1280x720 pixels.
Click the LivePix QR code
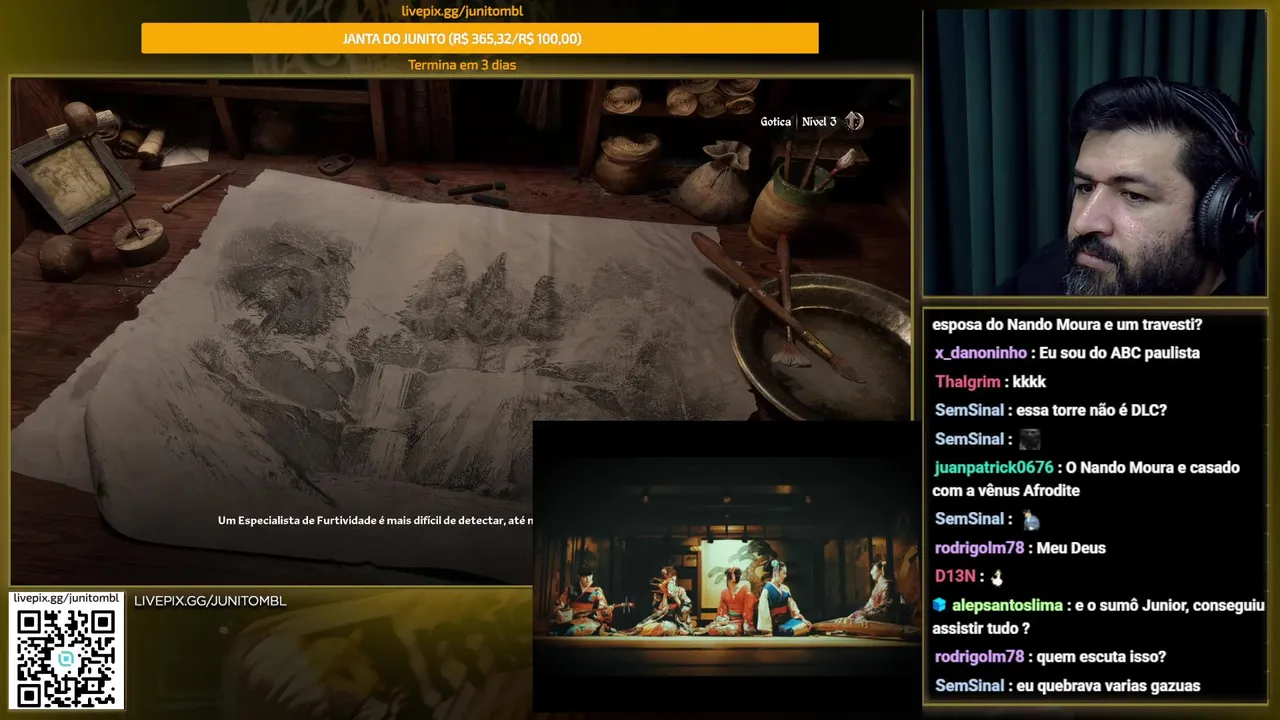(x=67, y=657)
